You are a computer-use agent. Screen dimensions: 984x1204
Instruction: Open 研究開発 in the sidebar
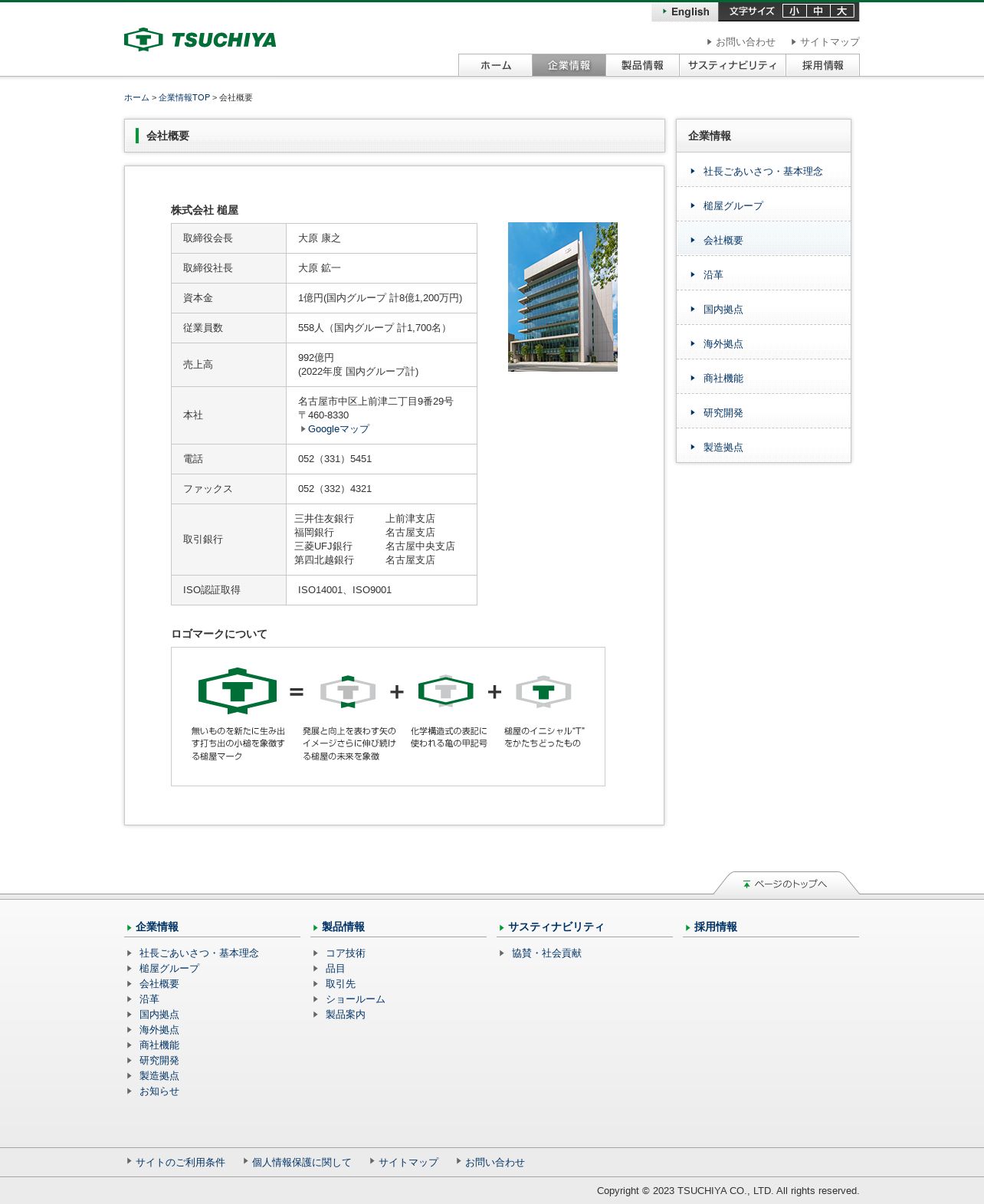(x=763, y=413)
